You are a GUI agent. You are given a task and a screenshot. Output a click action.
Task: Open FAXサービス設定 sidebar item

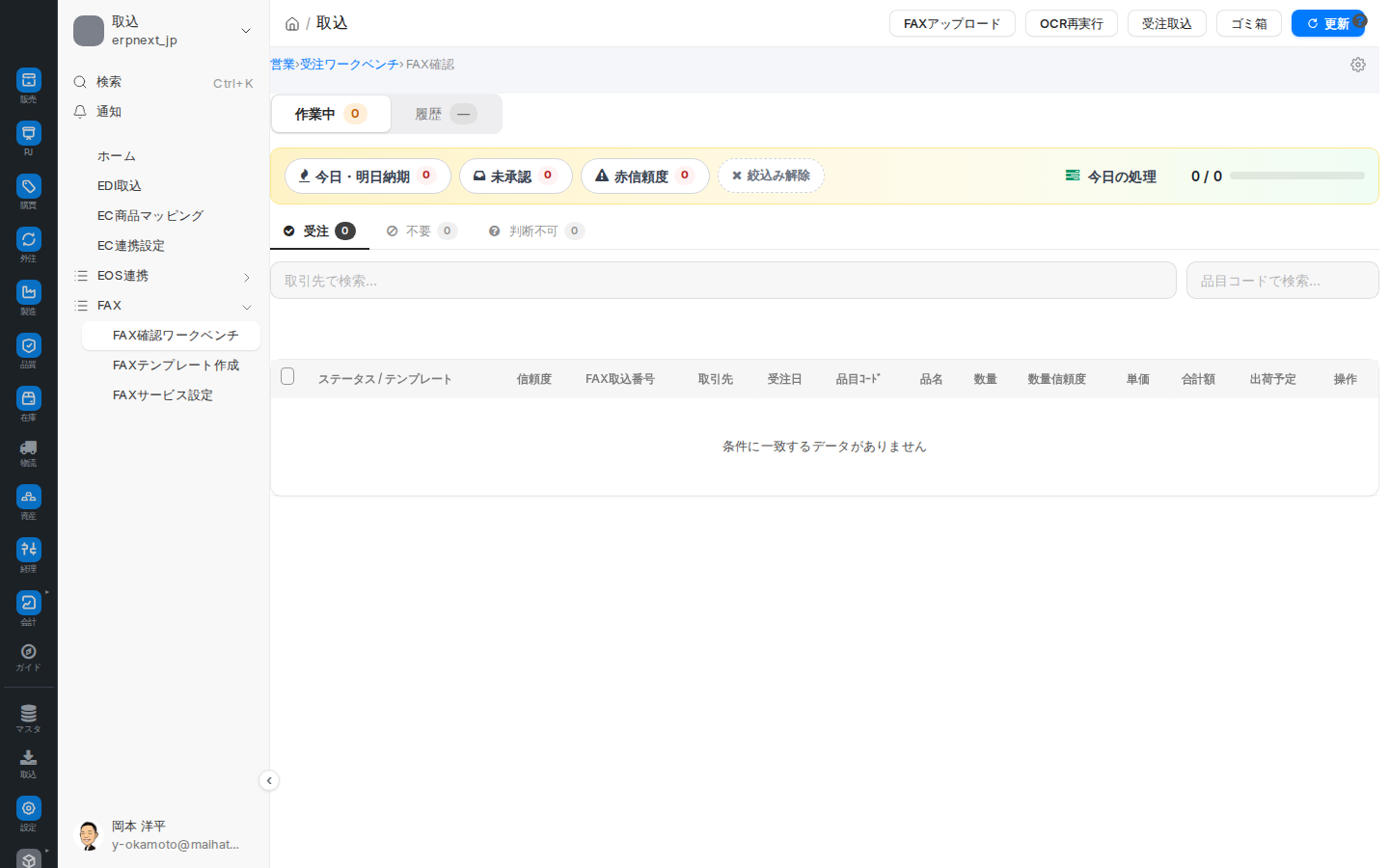(171, 395)
